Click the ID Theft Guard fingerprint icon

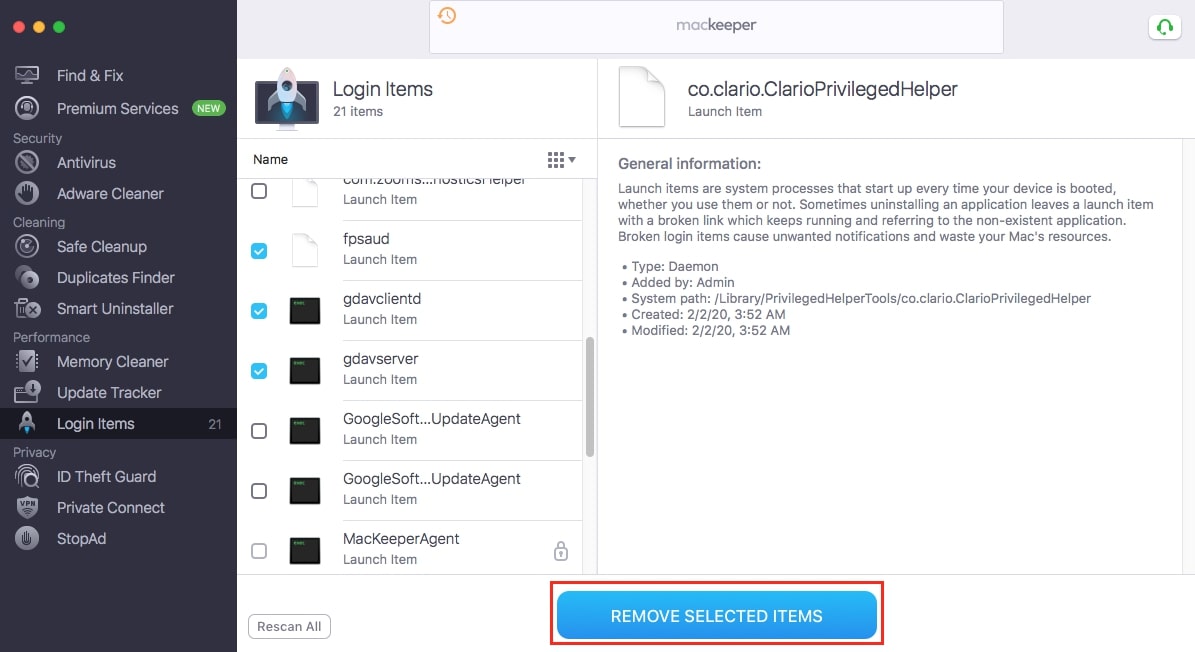point(27,476)
